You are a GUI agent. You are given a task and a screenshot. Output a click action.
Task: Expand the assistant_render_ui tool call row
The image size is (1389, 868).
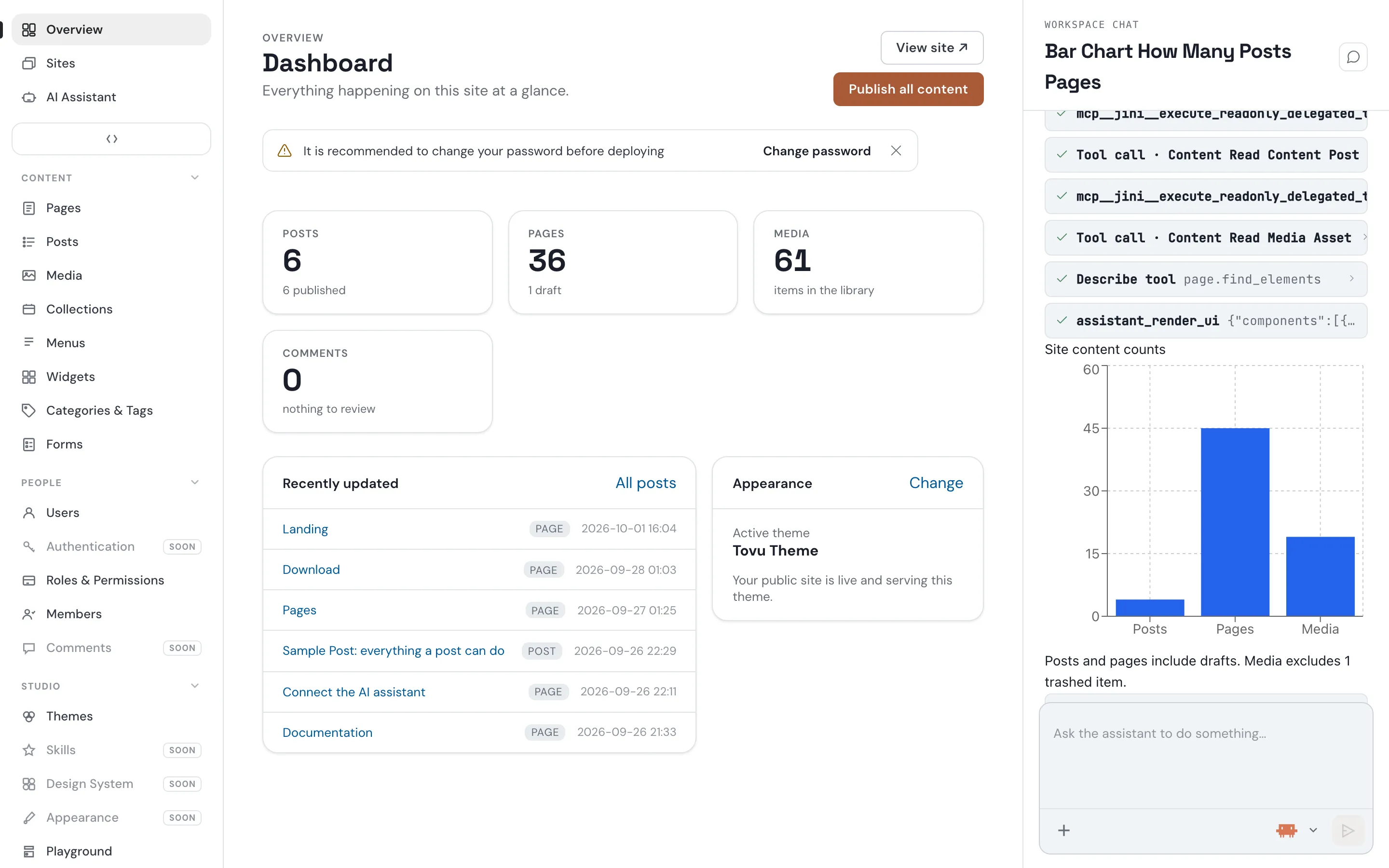[x=1206, y=320]
